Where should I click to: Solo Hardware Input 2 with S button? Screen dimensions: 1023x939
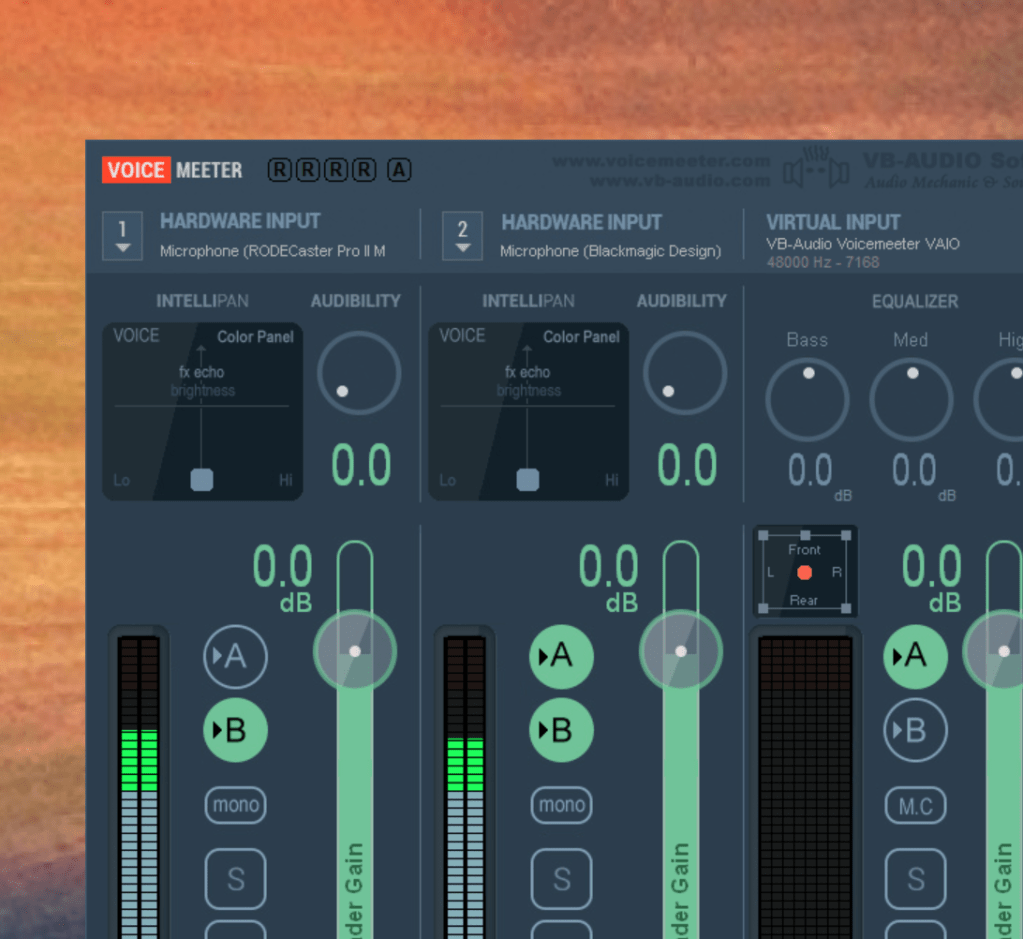tap(562, 879)
